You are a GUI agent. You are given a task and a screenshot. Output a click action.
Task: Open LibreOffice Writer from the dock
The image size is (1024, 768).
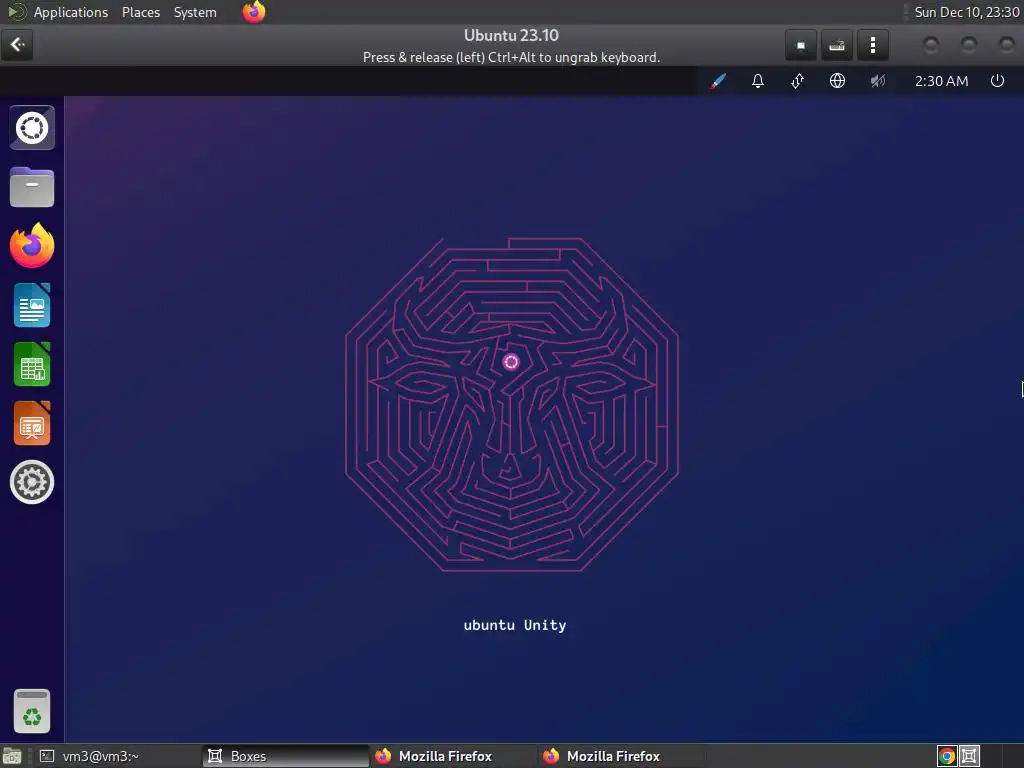point(32,305)
